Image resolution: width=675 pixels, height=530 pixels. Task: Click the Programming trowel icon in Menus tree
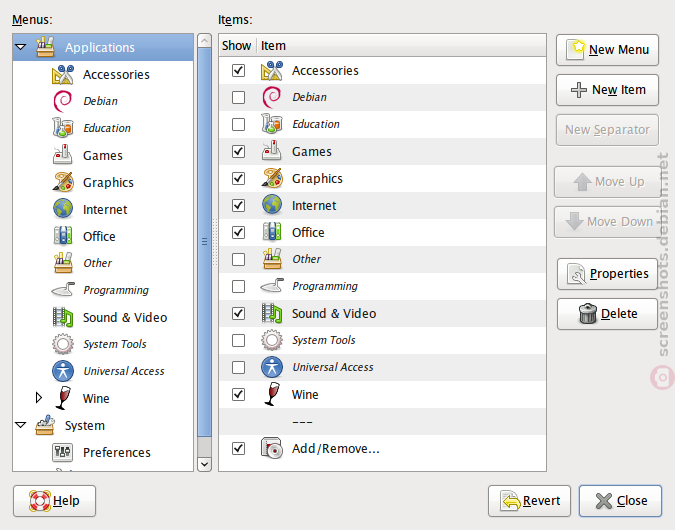(x=63, y=290)
